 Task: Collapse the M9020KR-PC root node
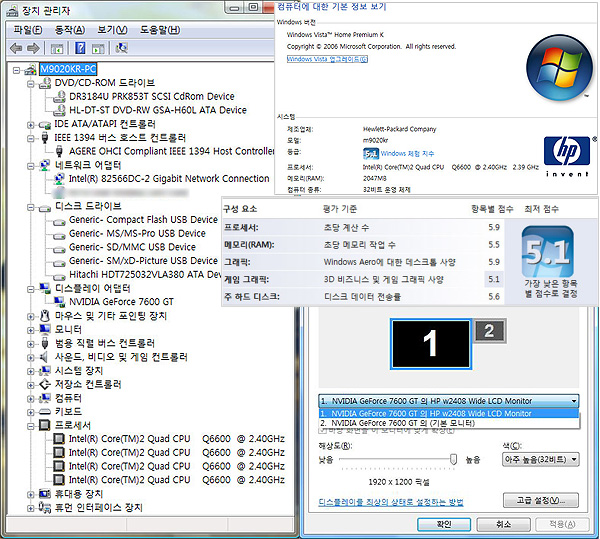[16, 70]
